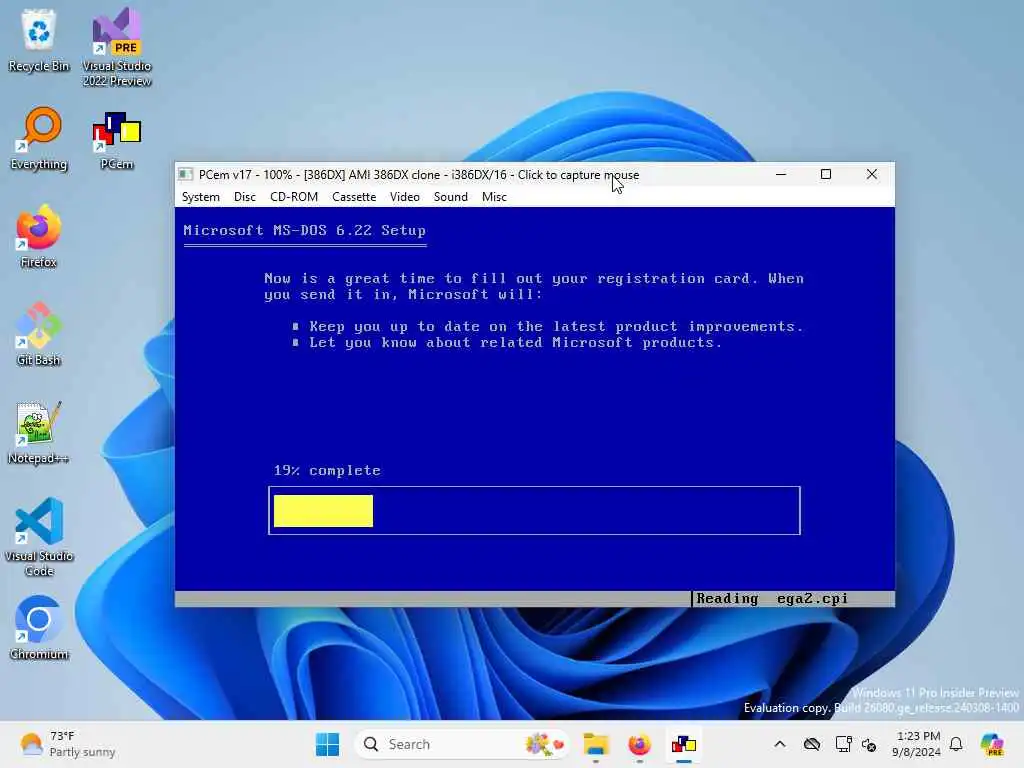Switch to Firefox in the taskbar
1024x768 pixels.
(639, 744)
